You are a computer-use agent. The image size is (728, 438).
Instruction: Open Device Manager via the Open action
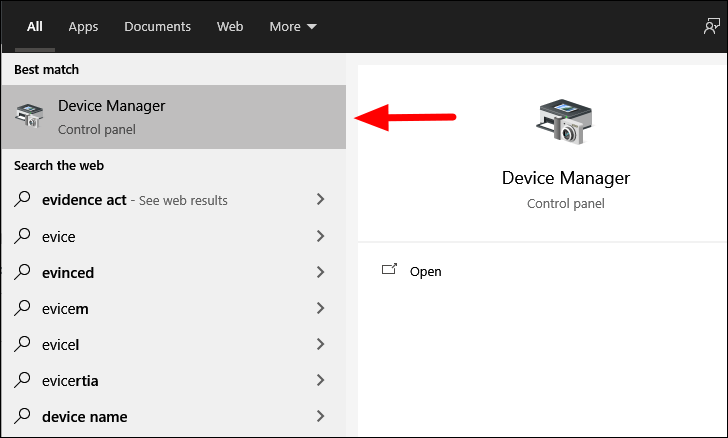pos(425,272)
